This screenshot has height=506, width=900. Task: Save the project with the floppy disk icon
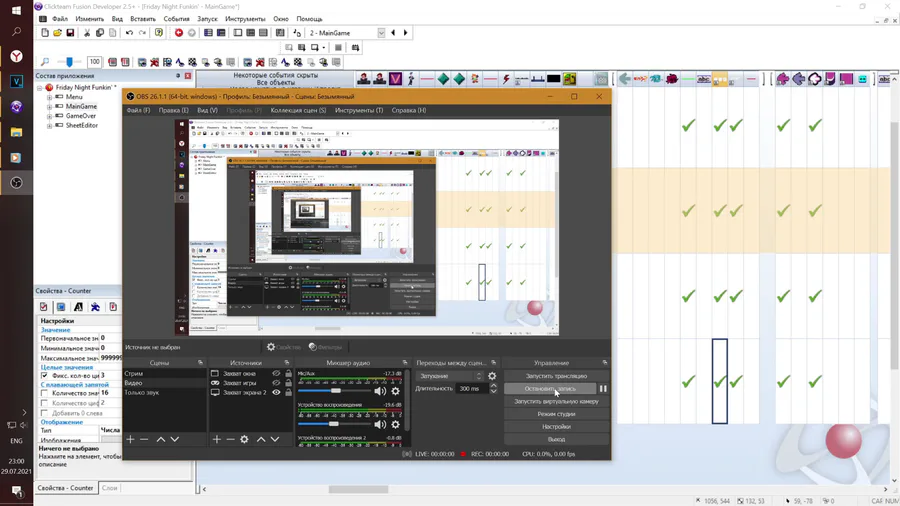(x=70, y=33)
